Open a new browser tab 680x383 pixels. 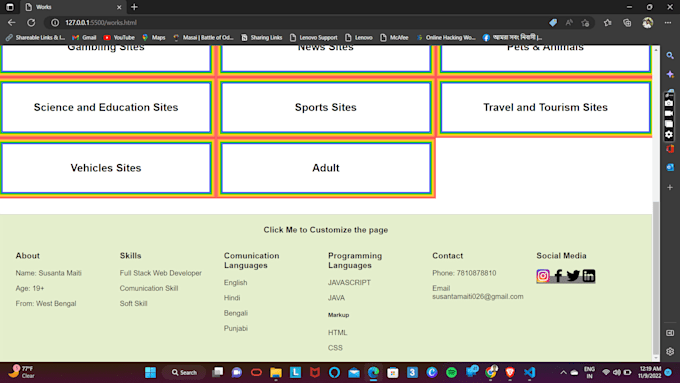point(134,7)
